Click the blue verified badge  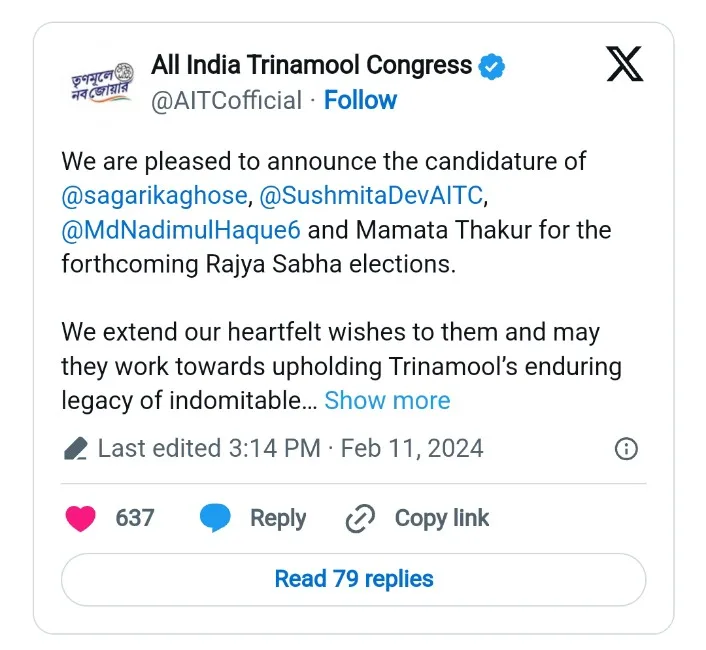491,67
